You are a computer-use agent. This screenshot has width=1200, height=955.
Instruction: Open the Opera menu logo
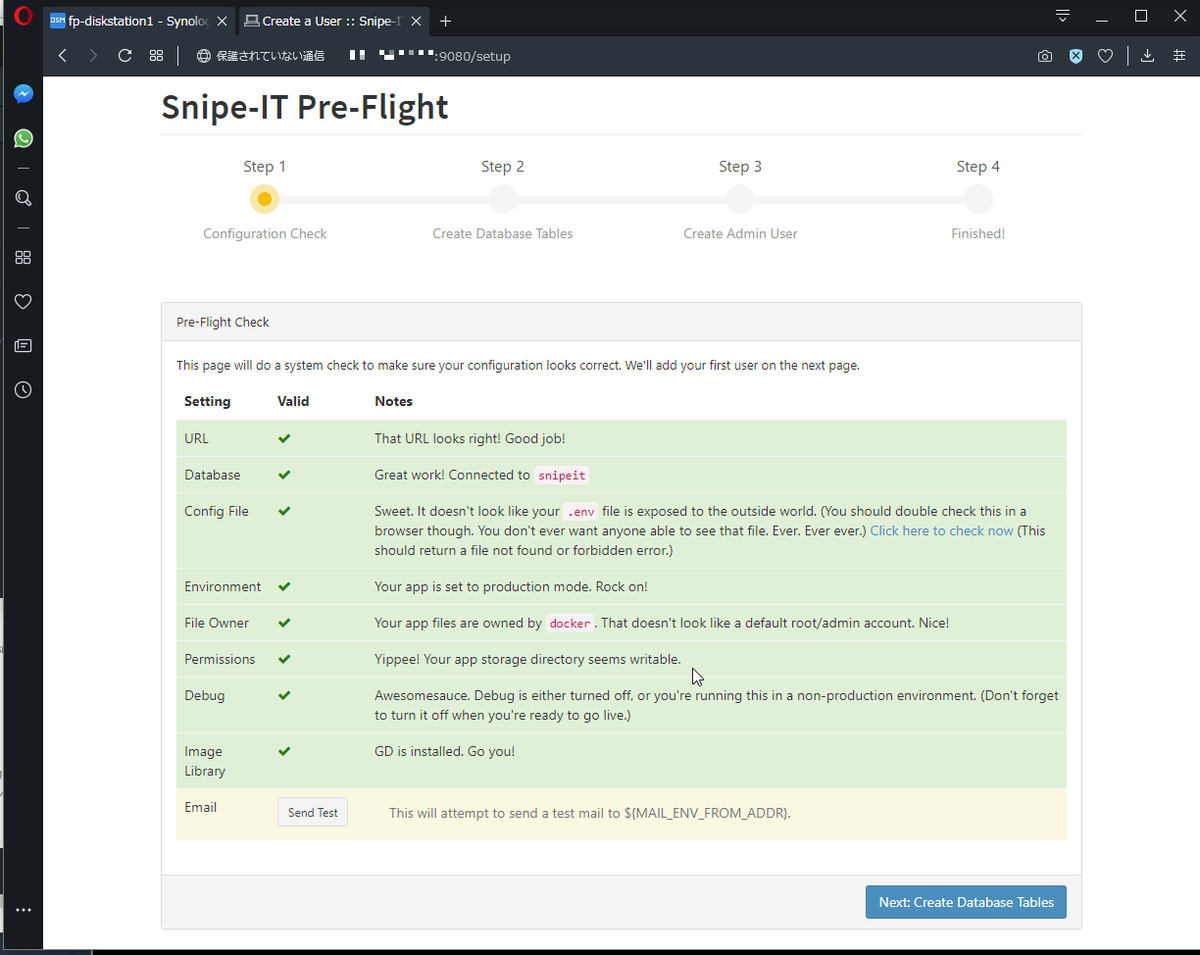pyautogui.click(x=22, y=18)
